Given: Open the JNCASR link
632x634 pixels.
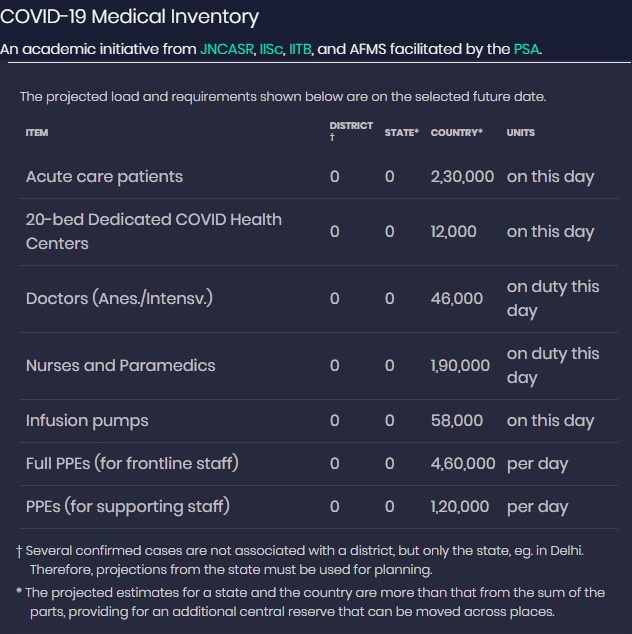Looking at the screenshot, I should coord(227,49).
